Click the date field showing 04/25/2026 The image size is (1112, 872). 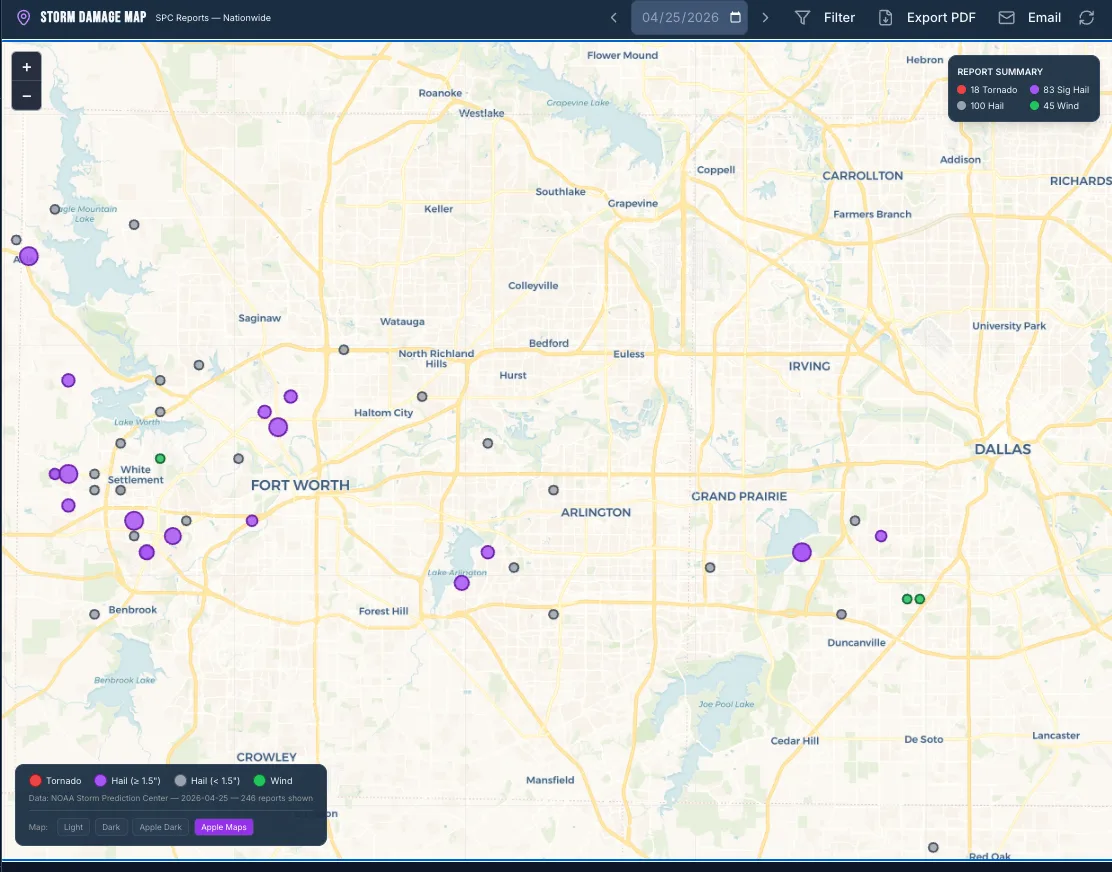(689, 18)
